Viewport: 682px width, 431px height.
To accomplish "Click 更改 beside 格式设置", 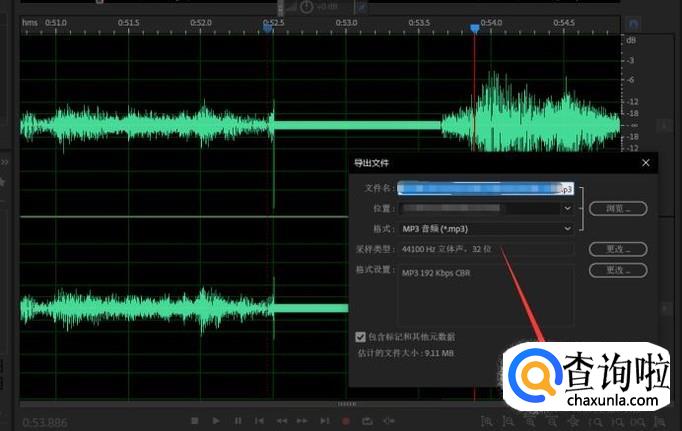I will (x=617, y=270).
